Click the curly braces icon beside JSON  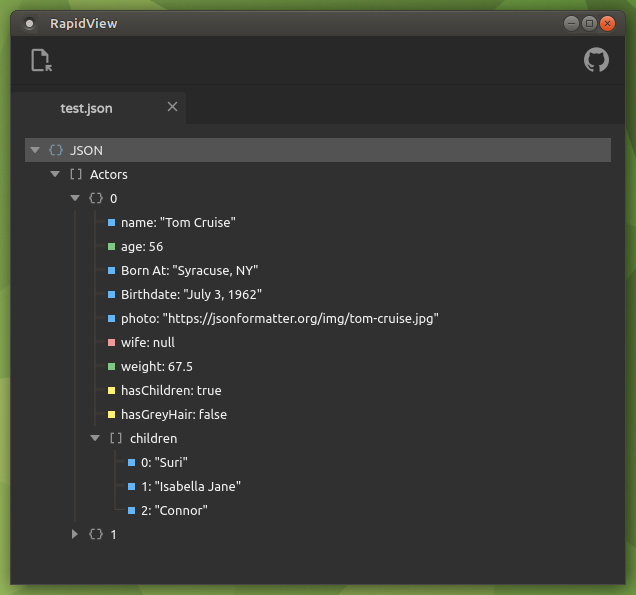point(56,150)
